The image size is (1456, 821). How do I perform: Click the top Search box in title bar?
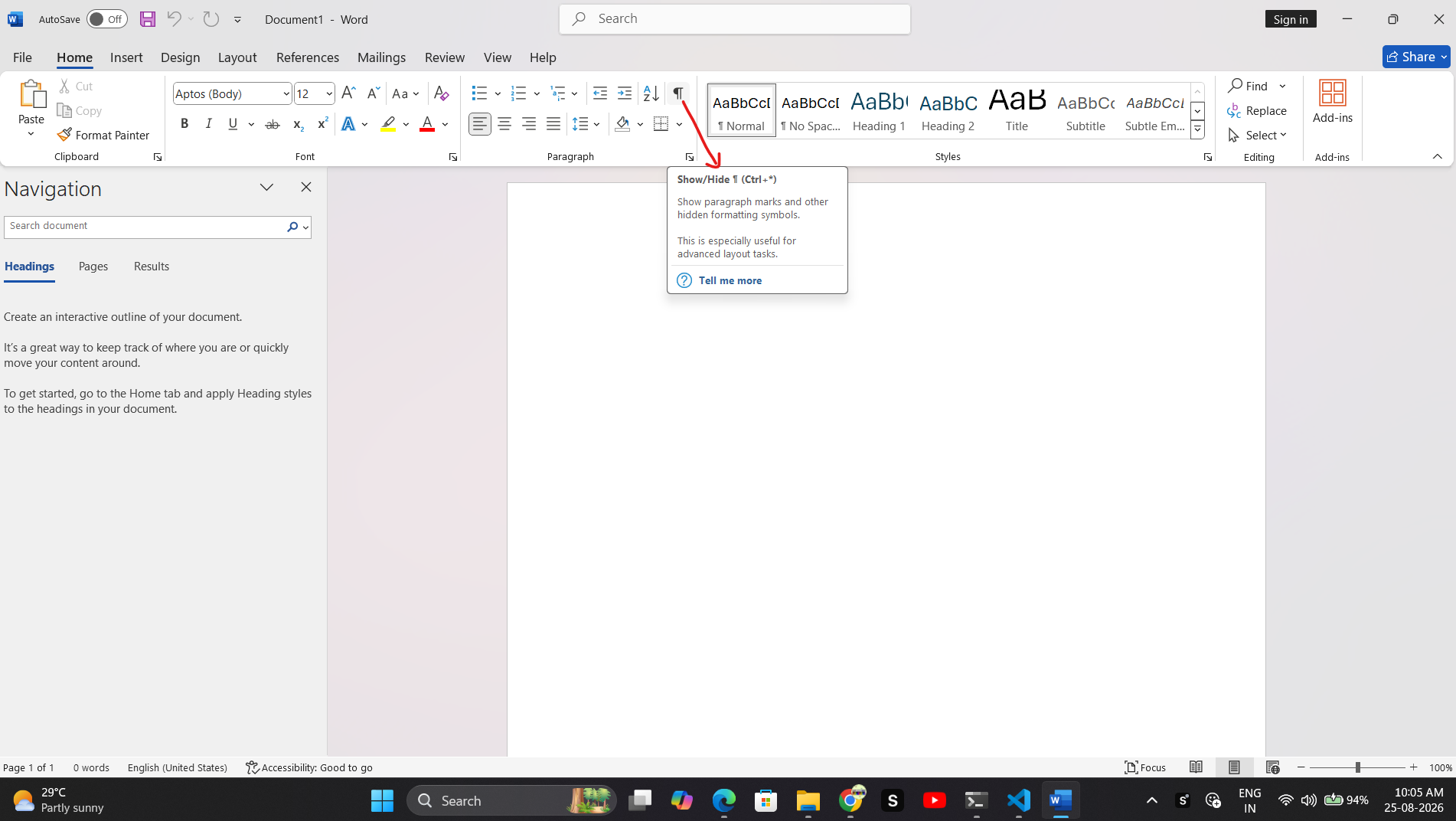(x=735, y=19)
